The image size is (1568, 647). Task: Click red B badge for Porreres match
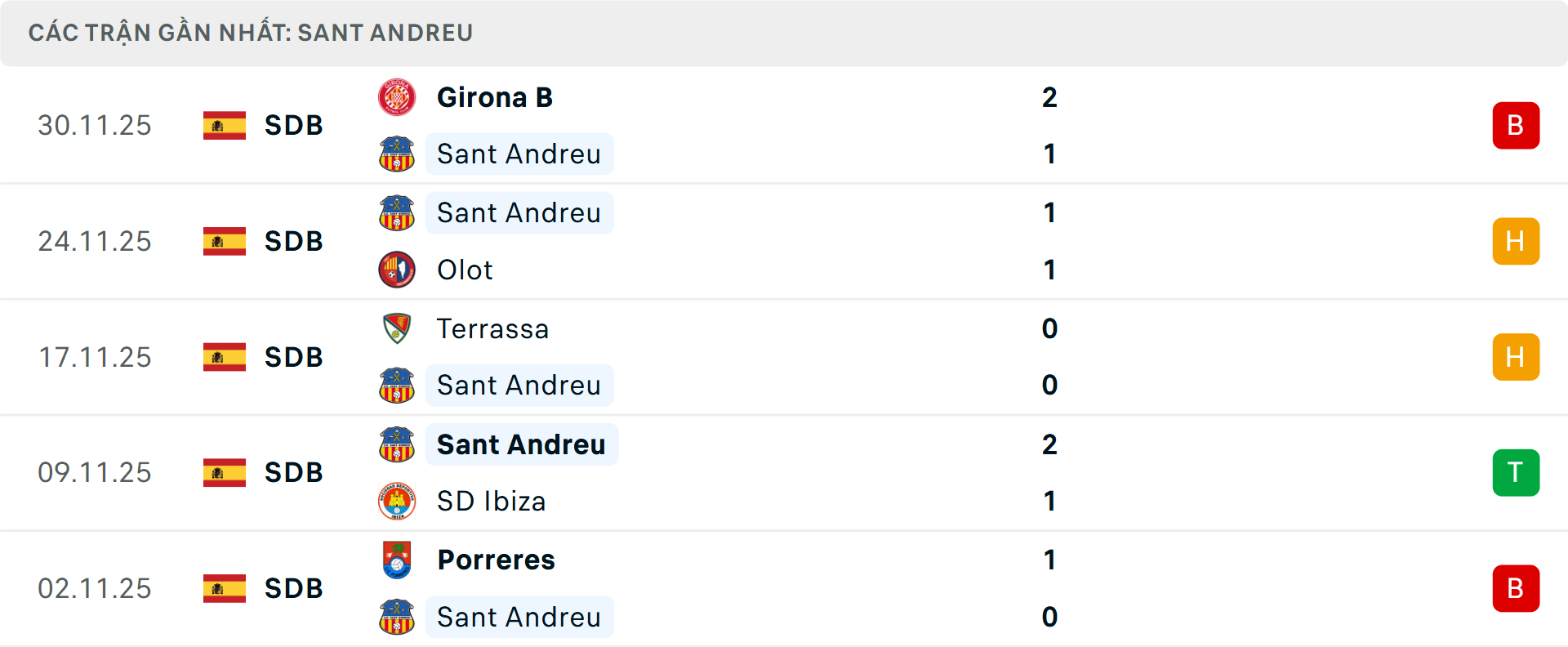1516,588
